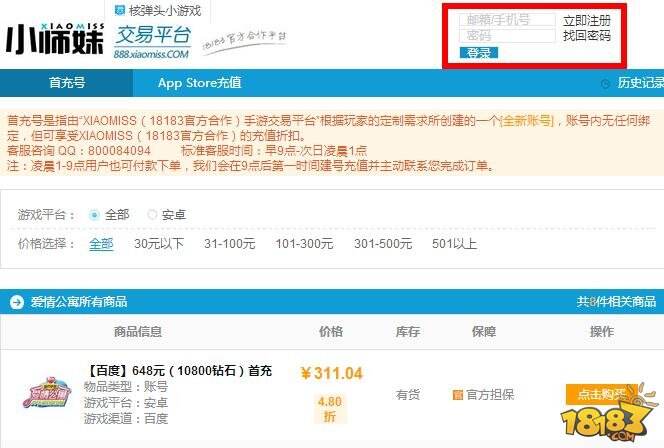Open the 爱情公寓 game thumbnail
Image resolution: width=664 pixels, height=448 pixels.
[46, 393]
